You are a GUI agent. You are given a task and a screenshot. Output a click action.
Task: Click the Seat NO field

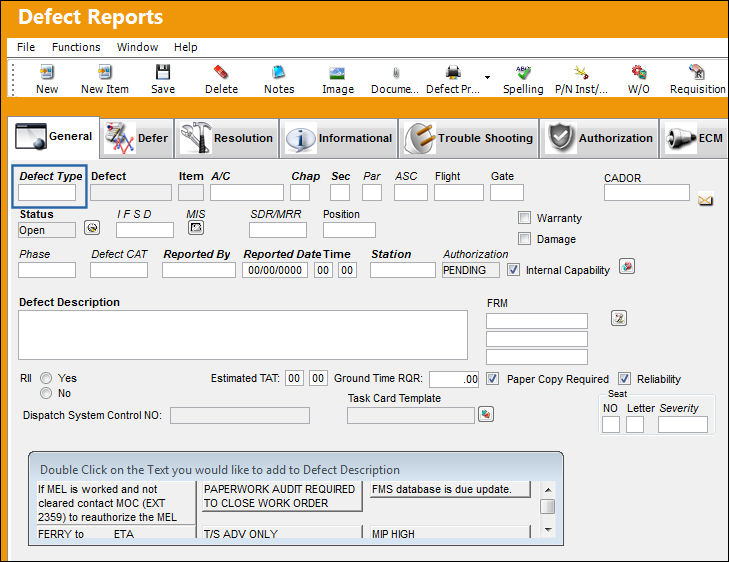point(611,424)
